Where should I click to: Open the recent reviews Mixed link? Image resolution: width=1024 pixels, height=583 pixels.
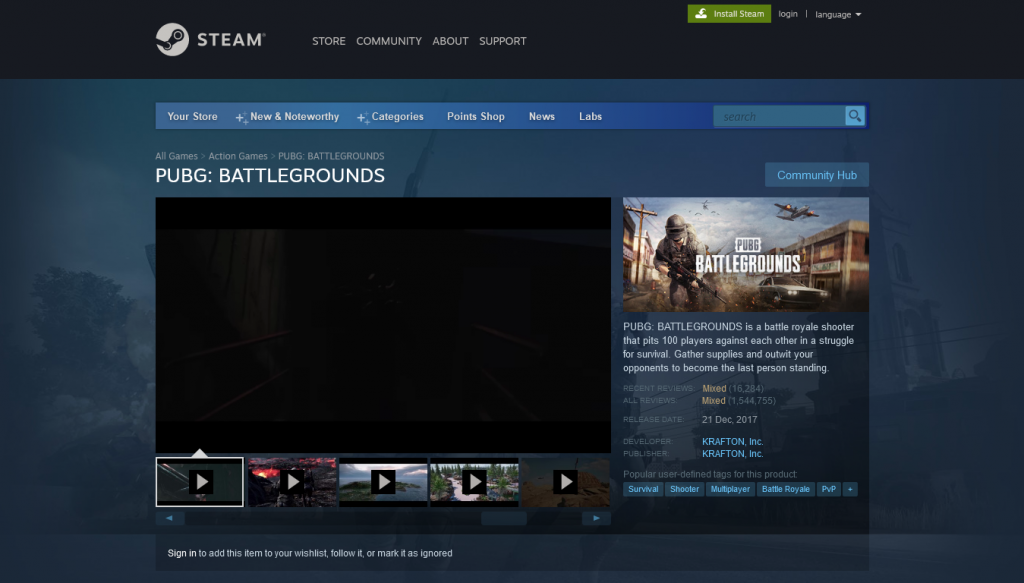point(714,388)
